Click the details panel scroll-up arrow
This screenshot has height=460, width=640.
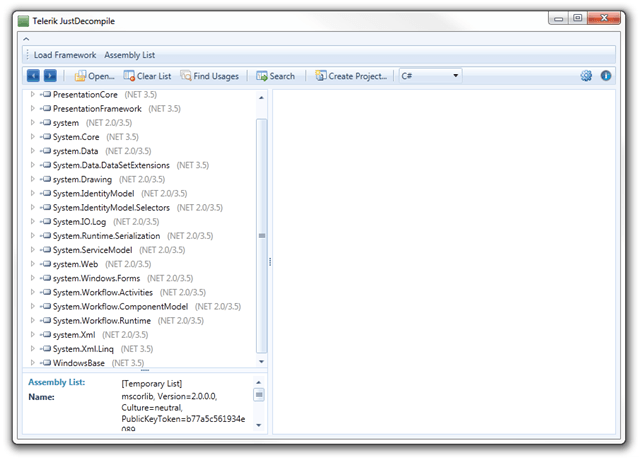pyautogui.click(x=259, y=382)
